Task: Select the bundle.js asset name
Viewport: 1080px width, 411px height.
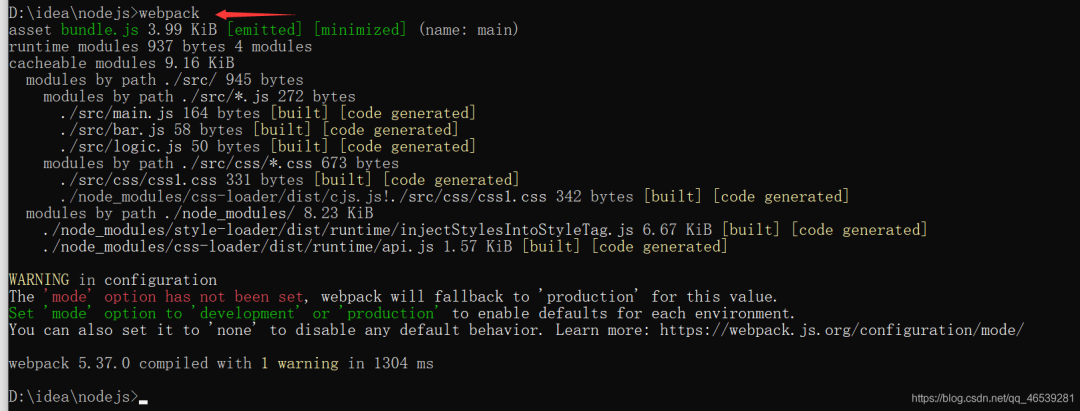Action: [99, 30]
